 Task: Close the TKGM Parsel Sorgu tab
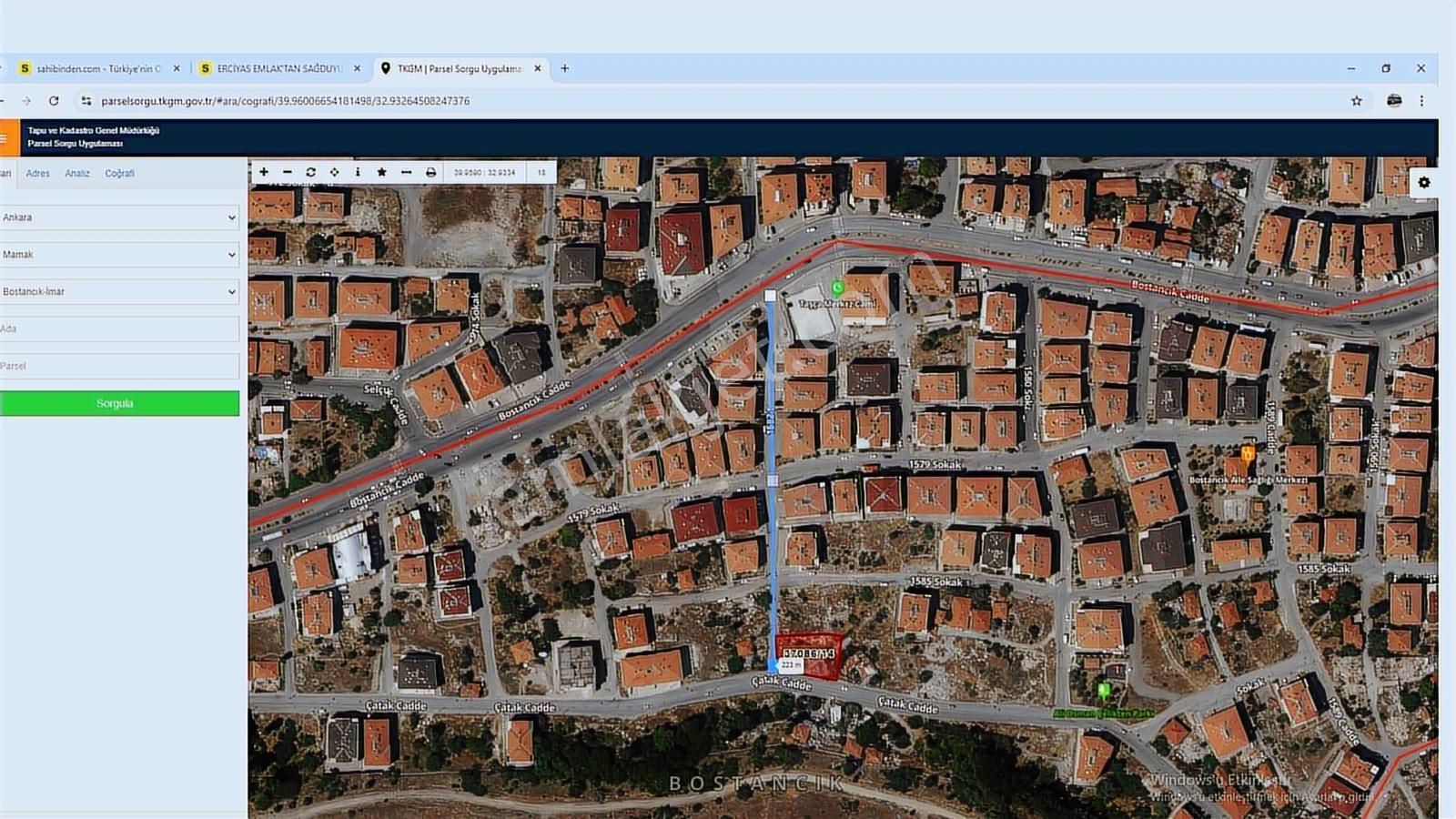538,68
